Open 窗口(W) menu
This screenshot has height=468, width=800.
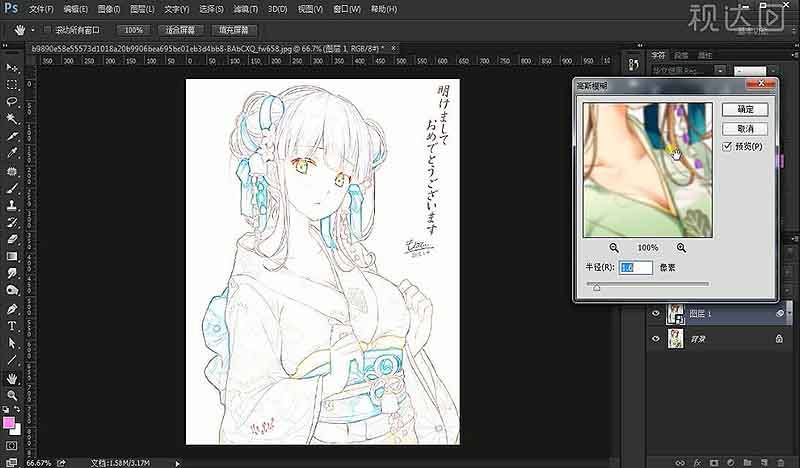click(x=346, y=9)
